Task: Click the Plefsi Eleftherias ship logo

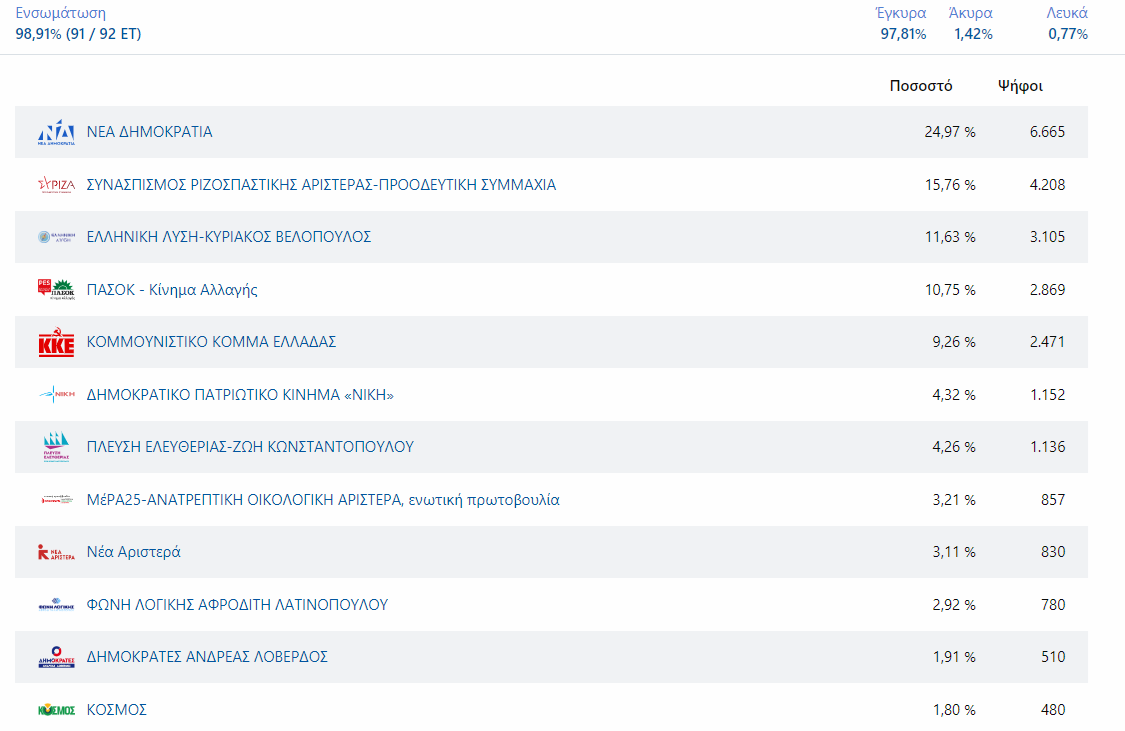Action: pos(56,447)
